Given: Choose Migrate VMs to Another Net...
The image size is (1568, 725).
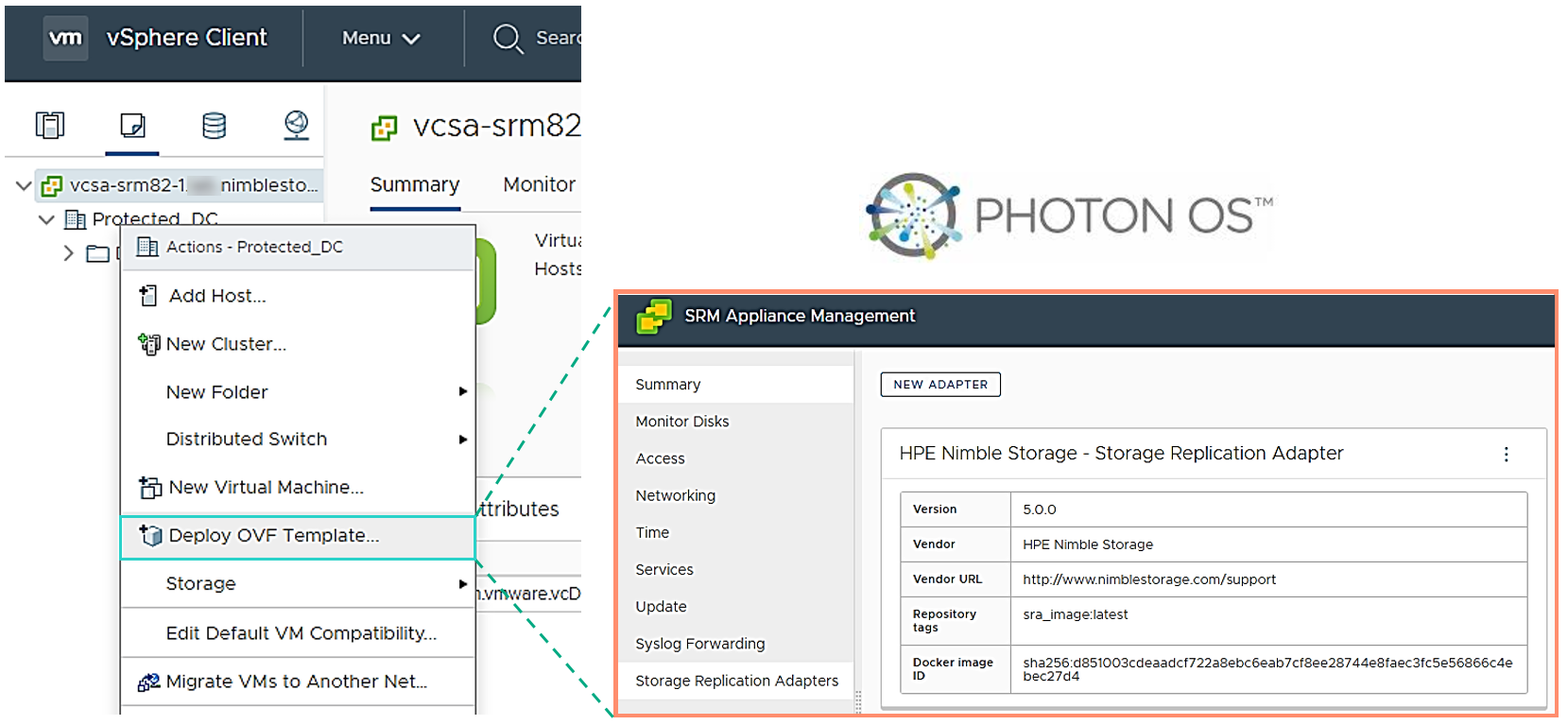Looking at the screenshot, I should point(298,682).
